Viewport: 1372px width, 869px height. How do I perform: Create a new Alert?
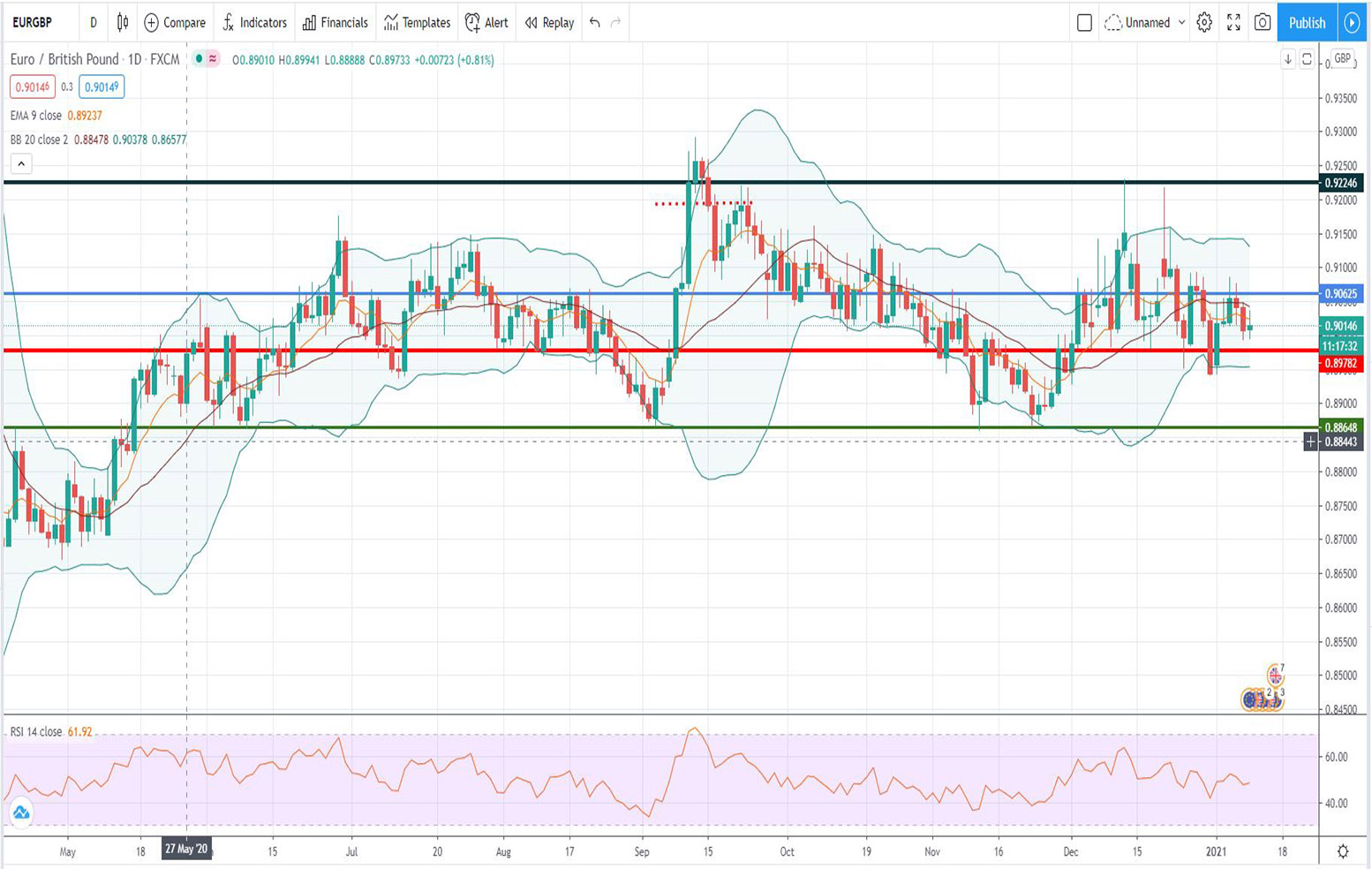[x=486, y=22]
